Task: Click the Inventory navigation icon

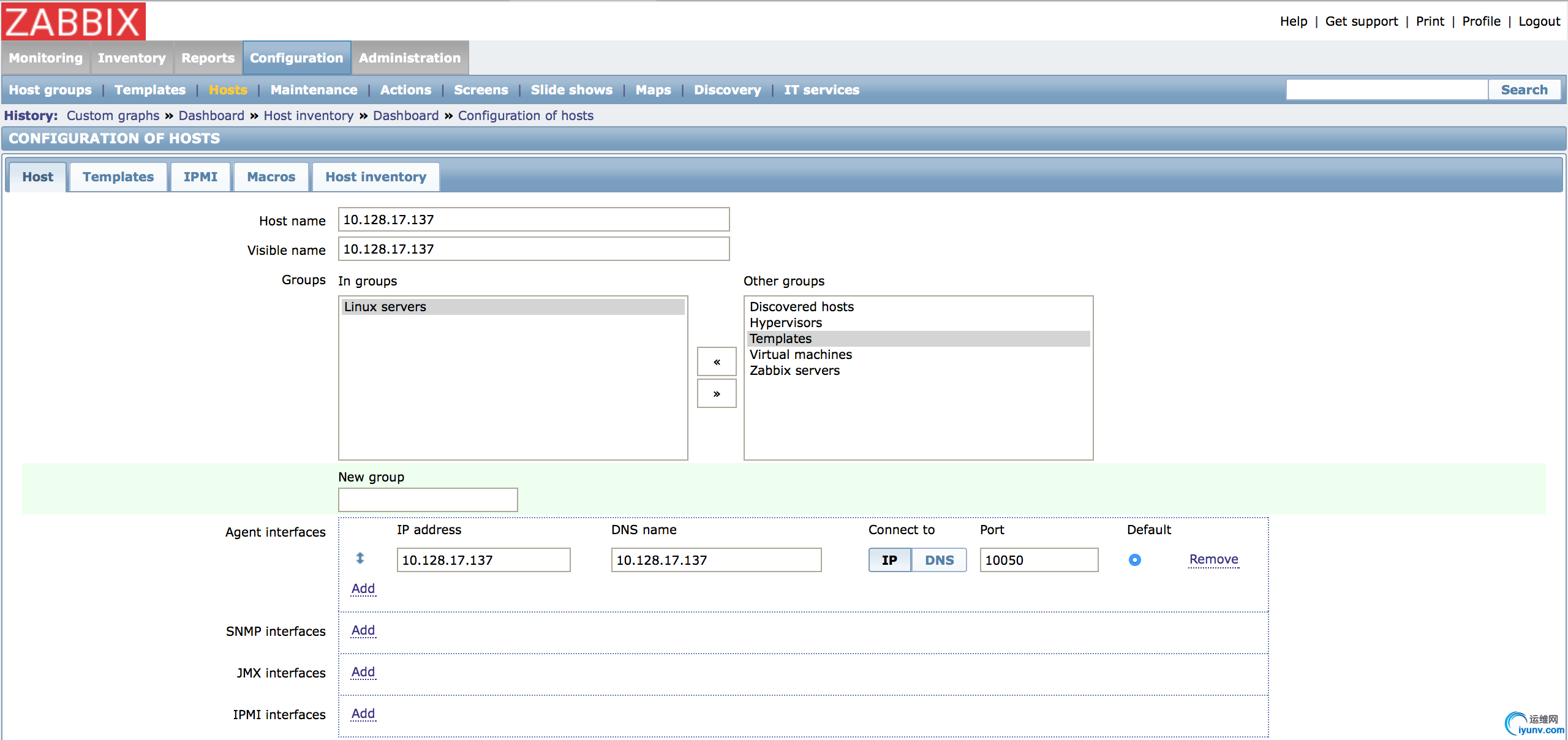Action: click(x=132, y=57)
